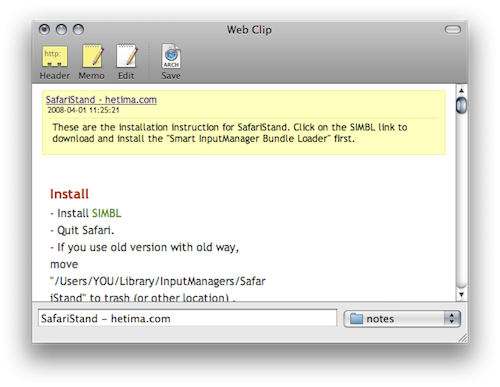Viewport: 500px width, 387px height.
Task: Follow the green SIMBL link
Action: [x=106, y=213]
